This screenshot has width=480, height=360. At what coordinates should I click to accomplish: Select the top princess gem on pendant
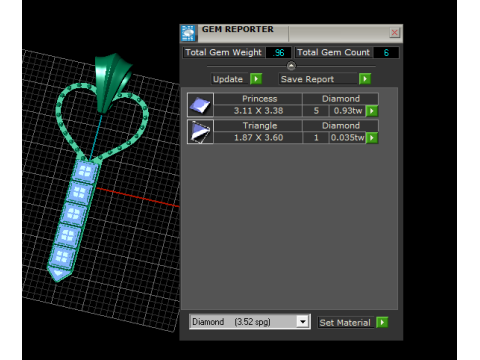tap(85, 172)
